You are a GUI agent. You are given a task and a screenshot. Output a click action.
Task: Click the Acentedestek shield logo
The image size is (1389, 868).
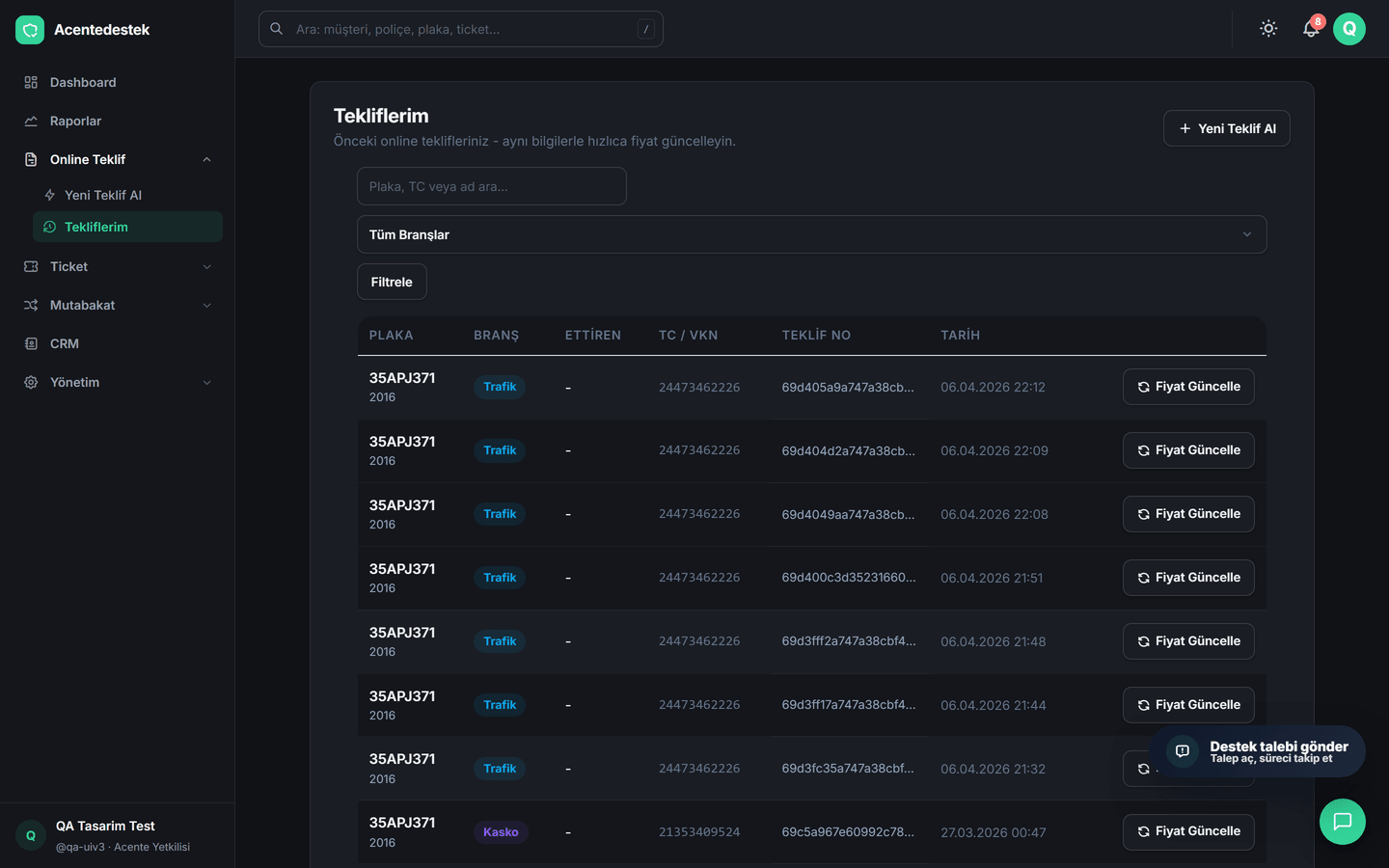point(30,30)
